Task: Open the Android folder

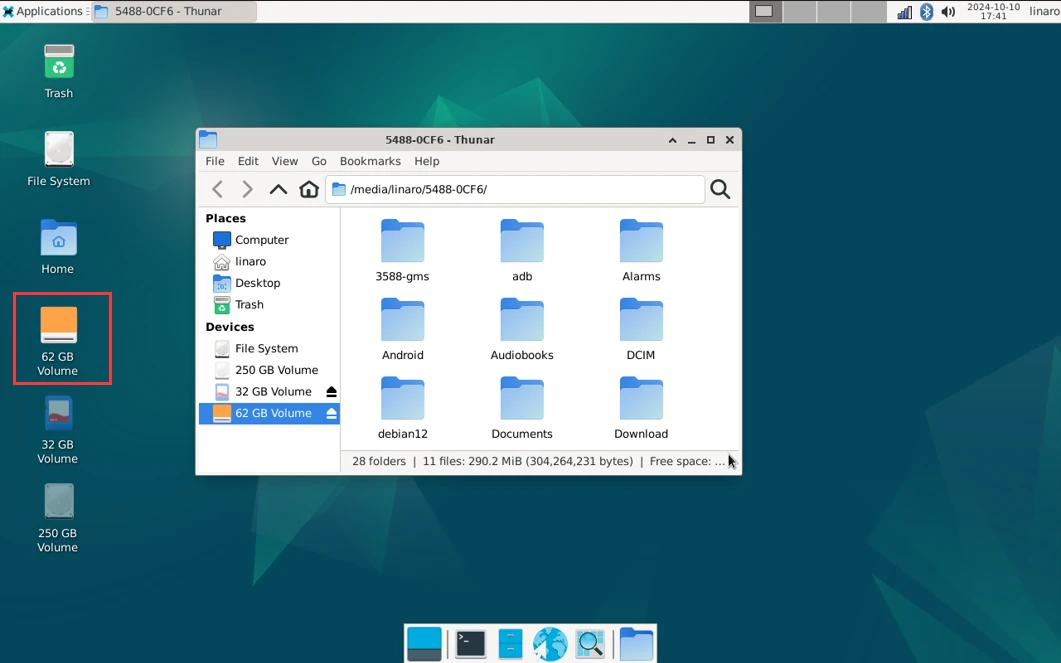Action: (x=403, y=329)
